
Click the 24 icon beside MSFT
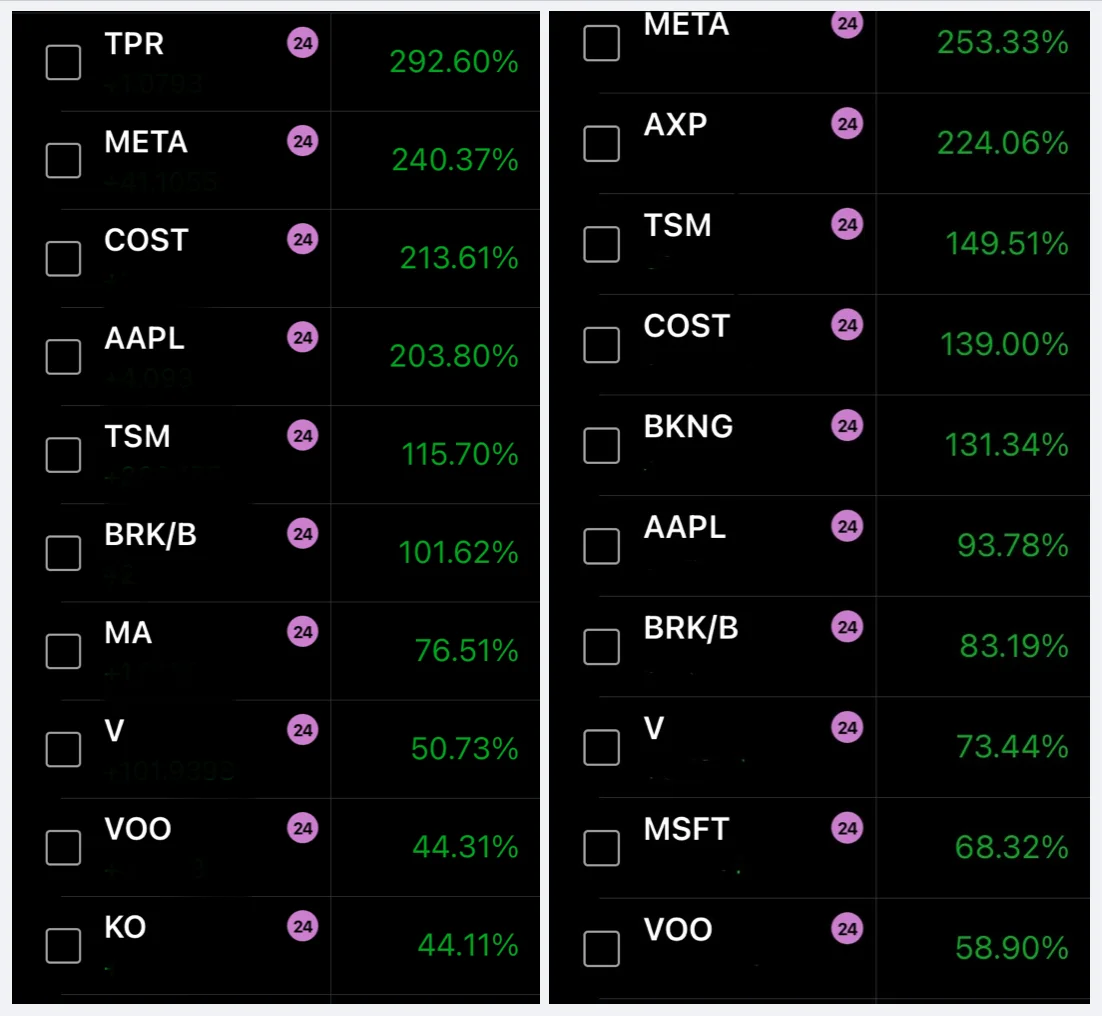847,829
